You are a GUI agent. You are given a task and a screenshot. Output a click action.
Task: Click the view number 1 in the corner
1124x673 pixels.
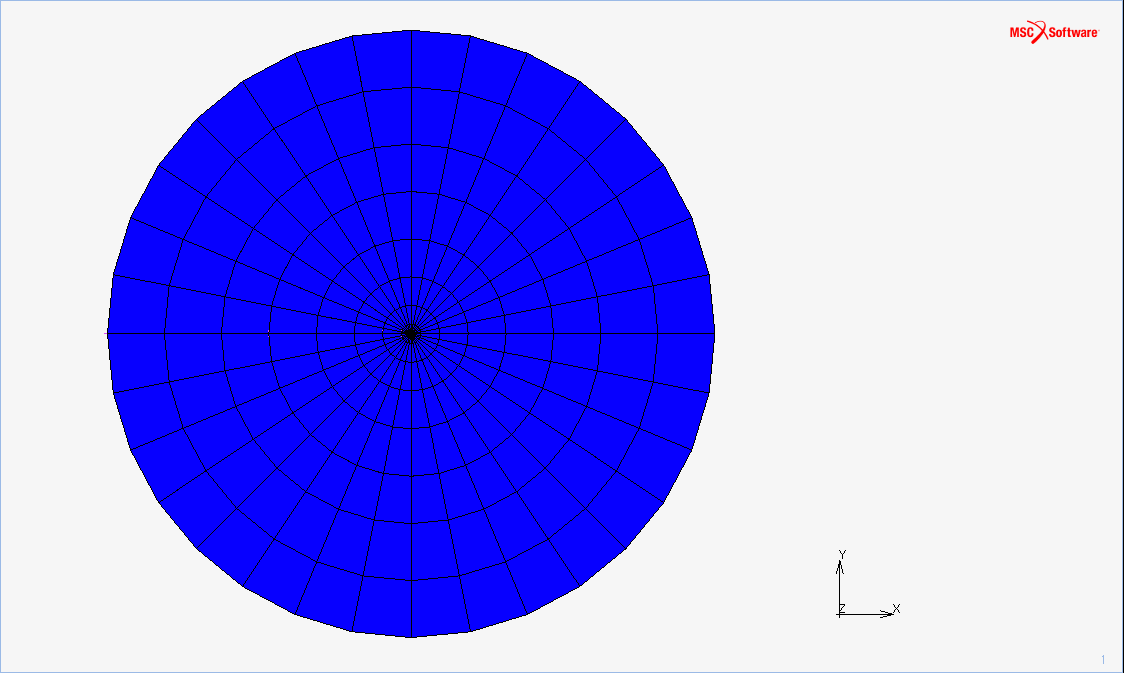point(1102,660)
